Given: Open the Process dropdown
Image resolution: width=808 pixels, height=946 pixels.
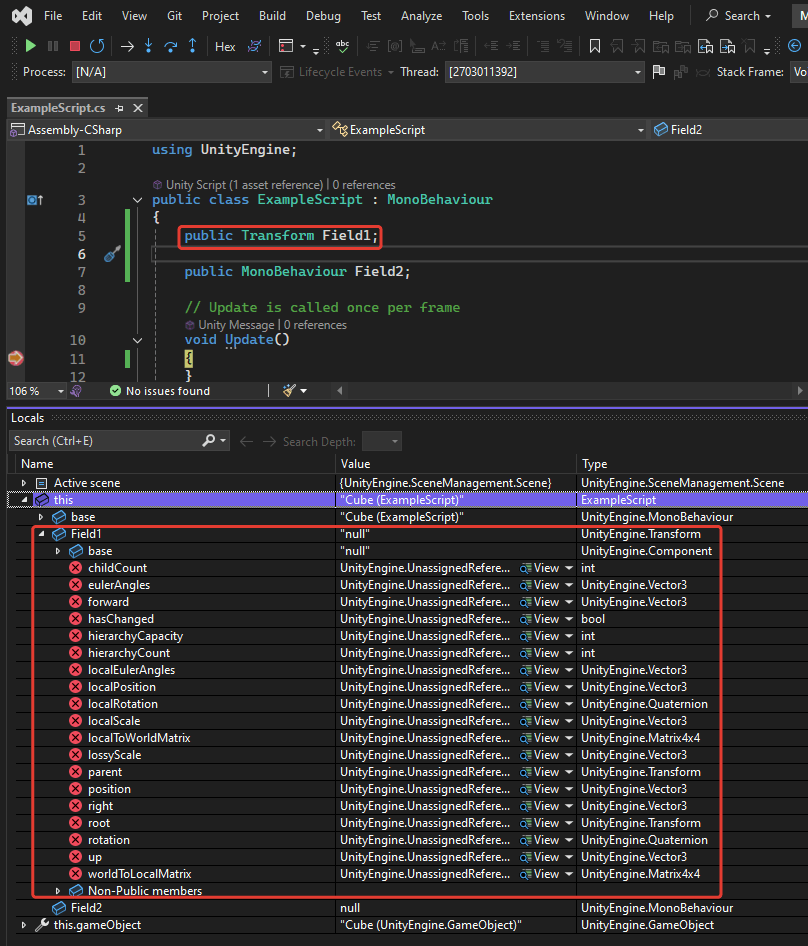Looking at the screenshot, I should (265, 72).
